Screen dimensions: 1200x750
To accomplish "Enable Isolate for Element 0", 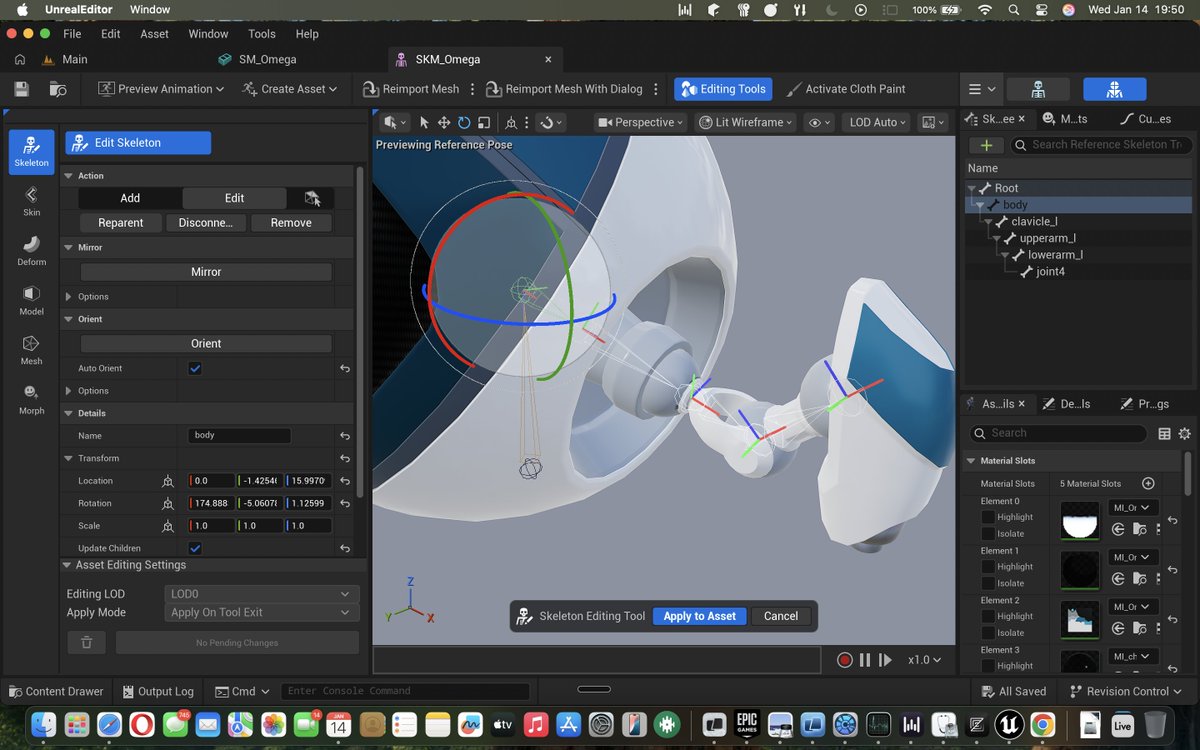I will point(988,534).
